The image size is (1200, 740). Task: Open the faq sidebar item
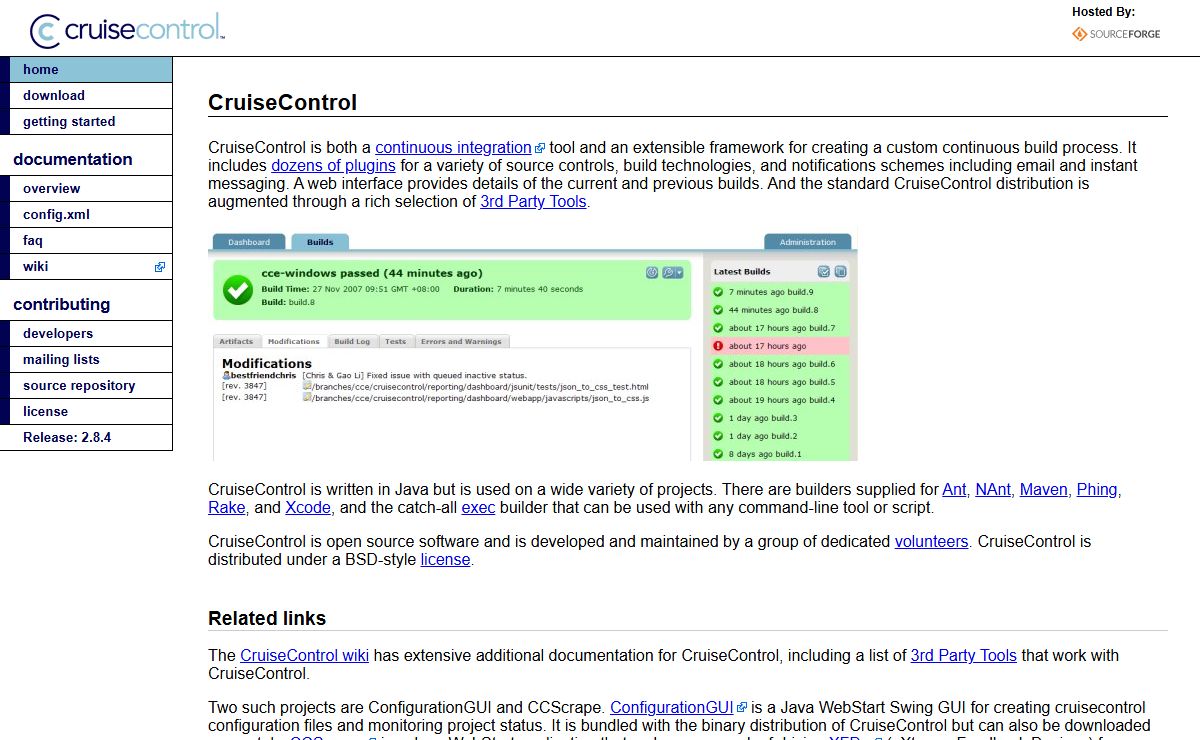click(x=33, y=241)
